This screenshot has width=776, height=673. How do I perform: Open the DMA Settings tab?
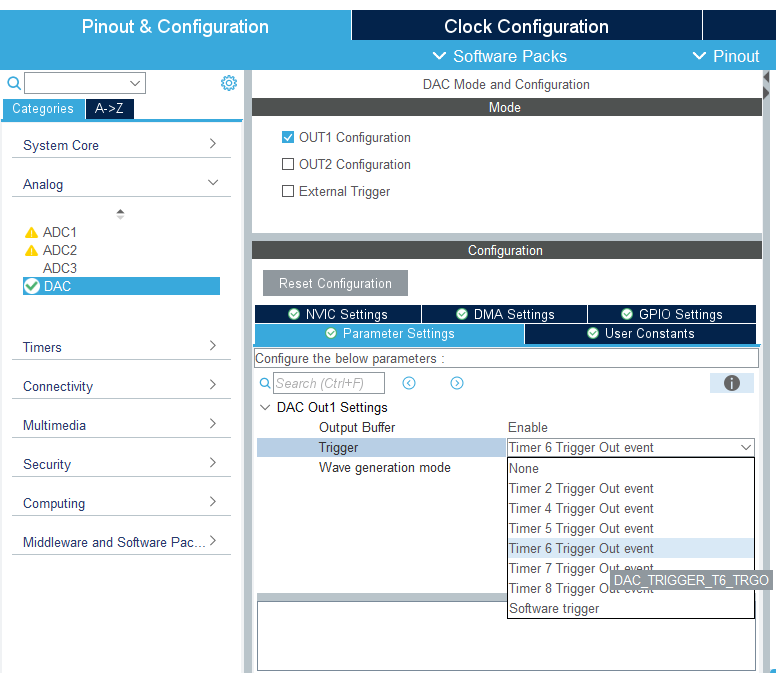click(504, 314)
